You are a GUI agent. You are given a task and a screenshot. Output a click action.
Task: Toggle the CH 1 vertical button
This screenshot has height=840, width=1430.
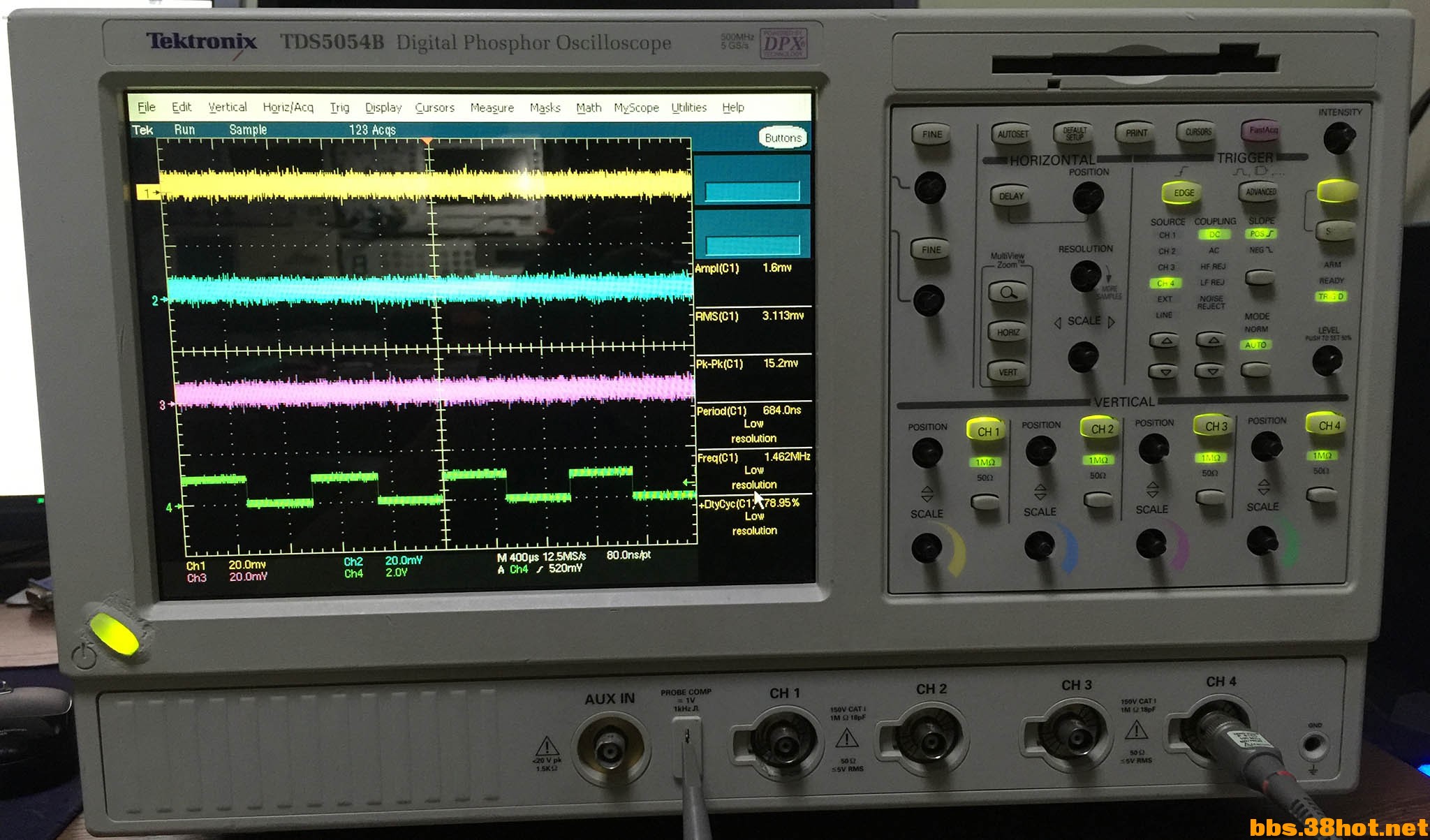coord(987,431)
